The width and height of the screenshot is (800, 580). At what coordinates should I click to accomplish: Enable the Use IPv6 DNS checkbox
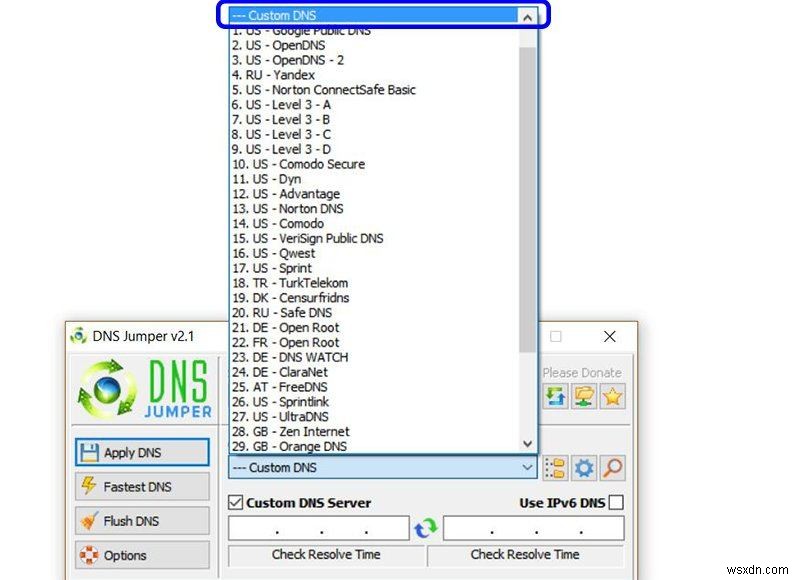point(616,502)
